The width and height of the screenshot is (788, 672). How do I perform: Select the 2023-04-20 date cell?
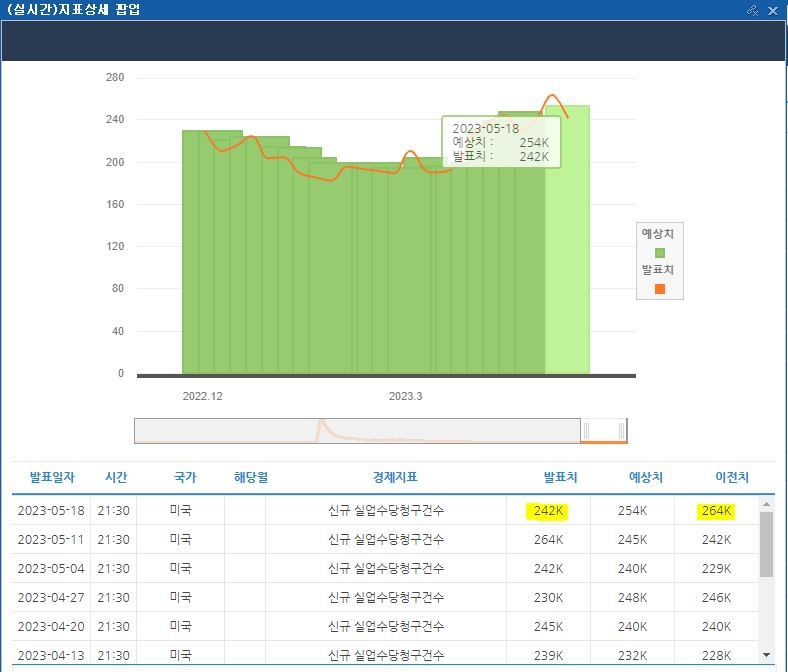pos(51,627)
